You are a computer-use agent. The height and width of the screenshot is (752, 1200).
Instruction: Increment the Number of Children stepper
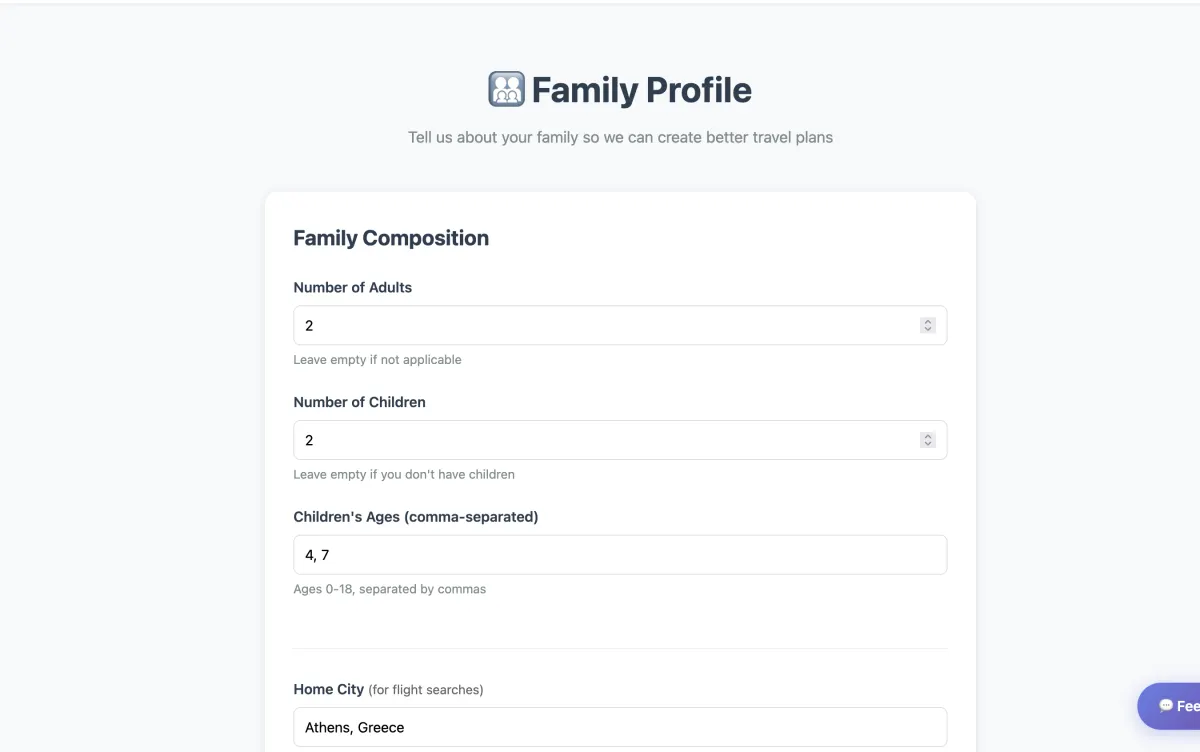(x=928, y=436)
